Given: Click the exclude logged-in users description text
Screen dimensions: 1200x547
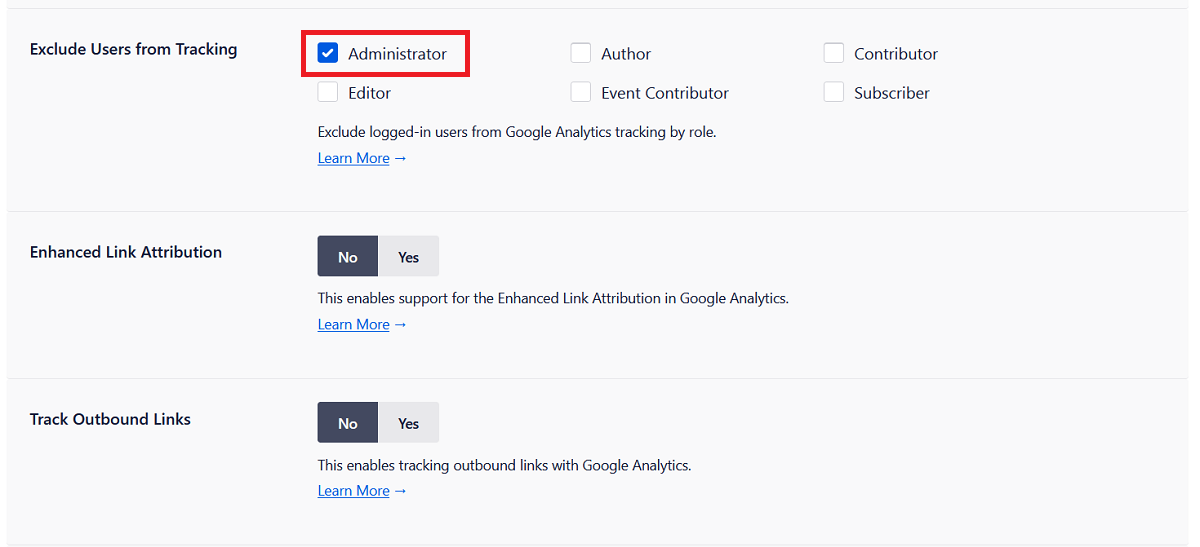Looking at the screenshot, I should (517, 132).
